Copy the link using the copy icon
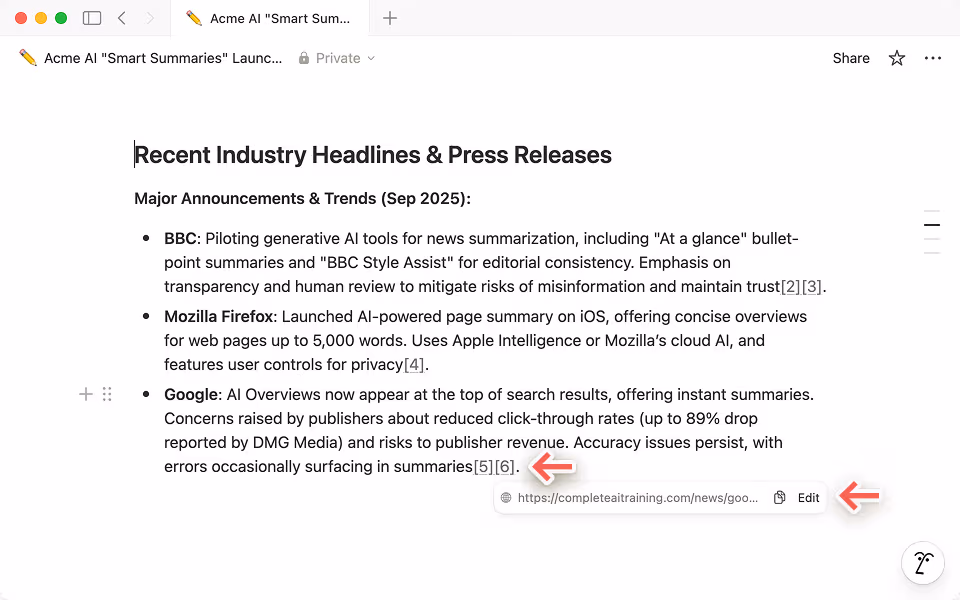The height and width of the screenshot is (600, 960). coord(779,497)
